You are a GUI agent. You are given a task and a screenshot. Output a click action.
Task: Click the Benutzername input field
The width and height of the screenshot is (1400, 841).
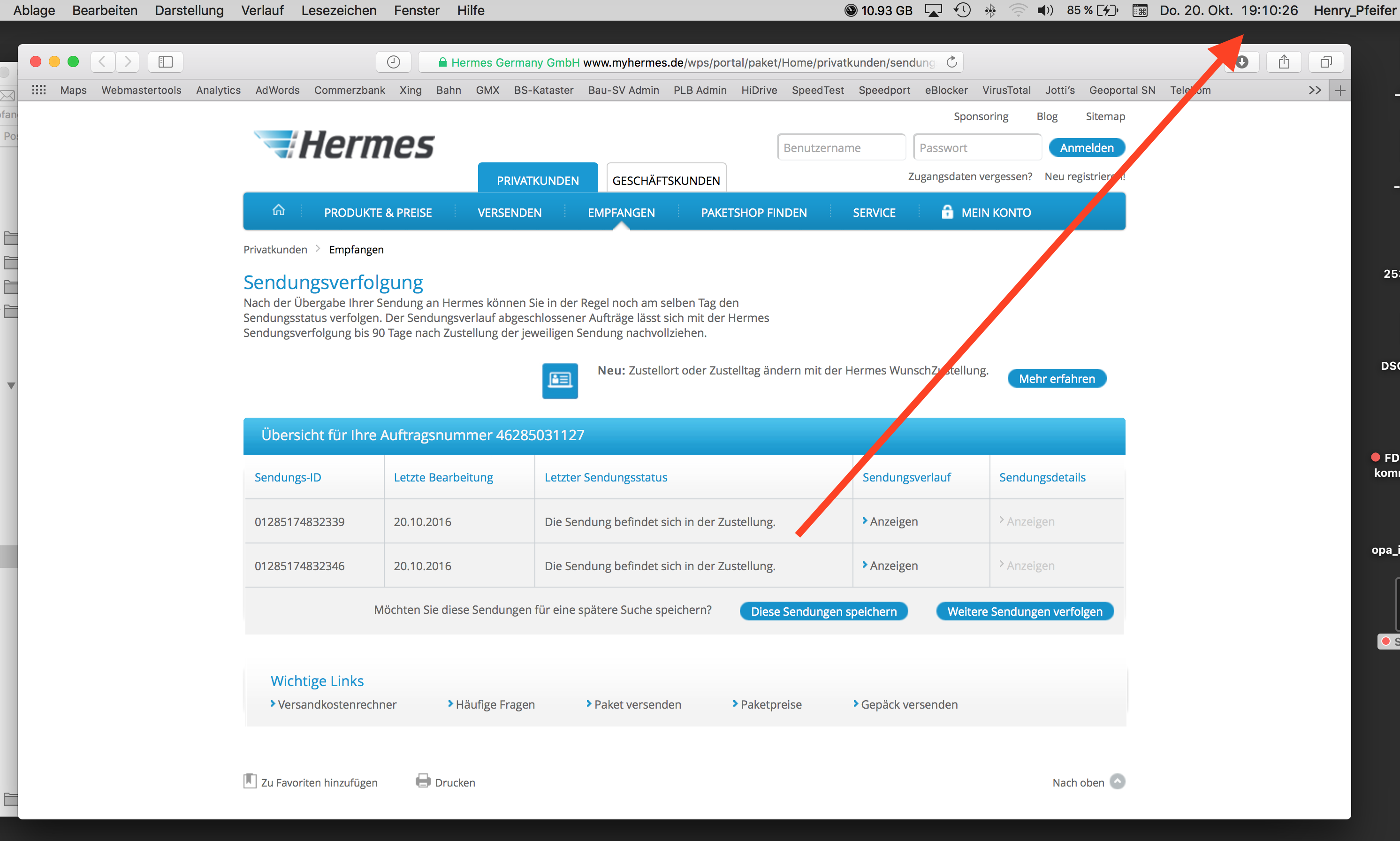[841, 148]
